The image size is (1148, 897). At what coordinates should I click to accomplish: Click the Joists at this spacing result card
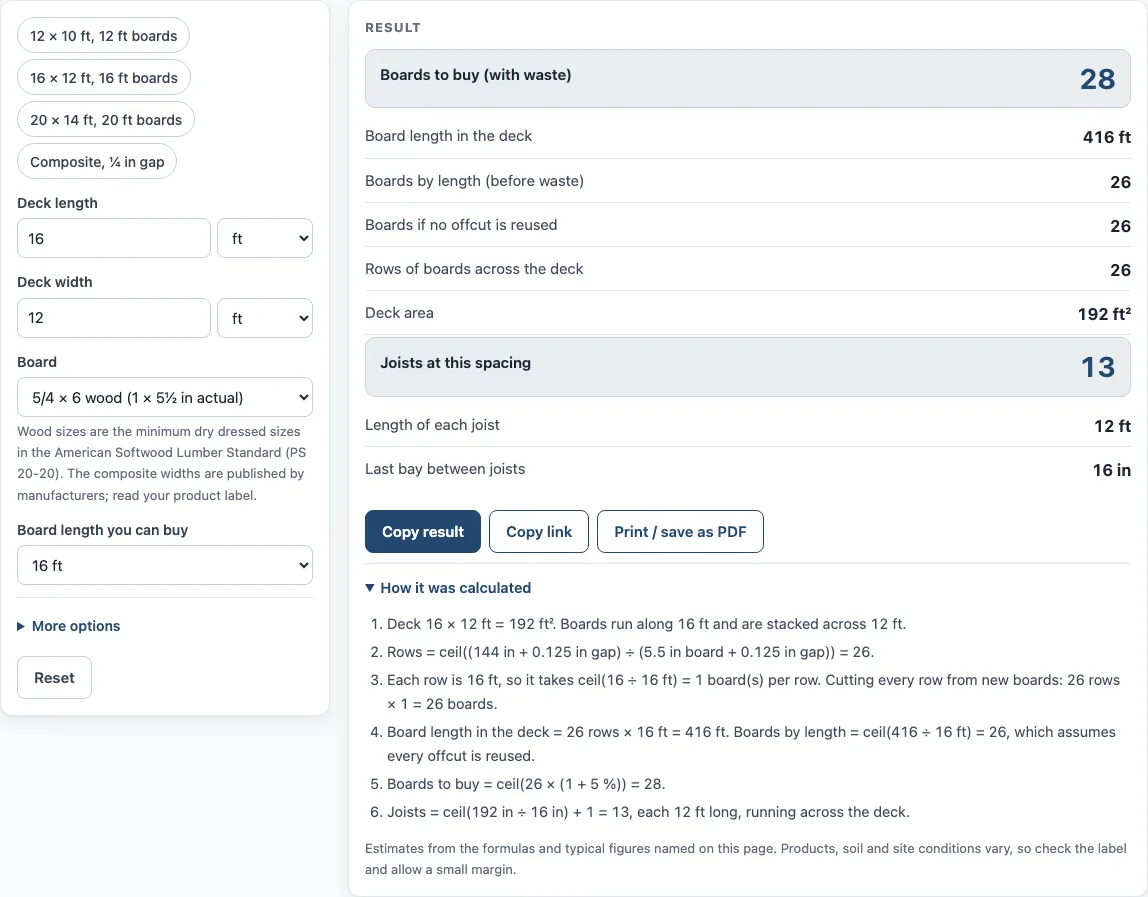[x=748, y=367]
